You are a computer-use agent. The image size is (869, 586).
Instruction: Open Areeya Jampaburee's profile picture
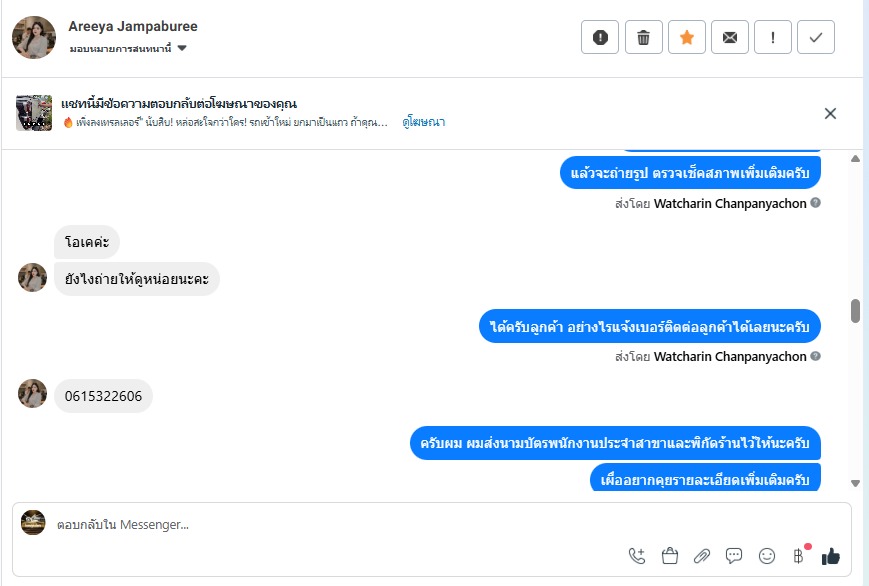(33, 38)
